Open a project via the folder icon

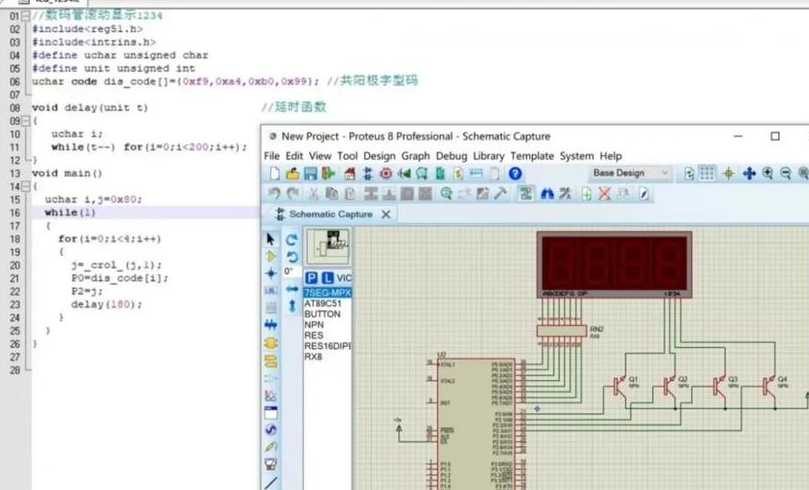click(x=293, y=174)
